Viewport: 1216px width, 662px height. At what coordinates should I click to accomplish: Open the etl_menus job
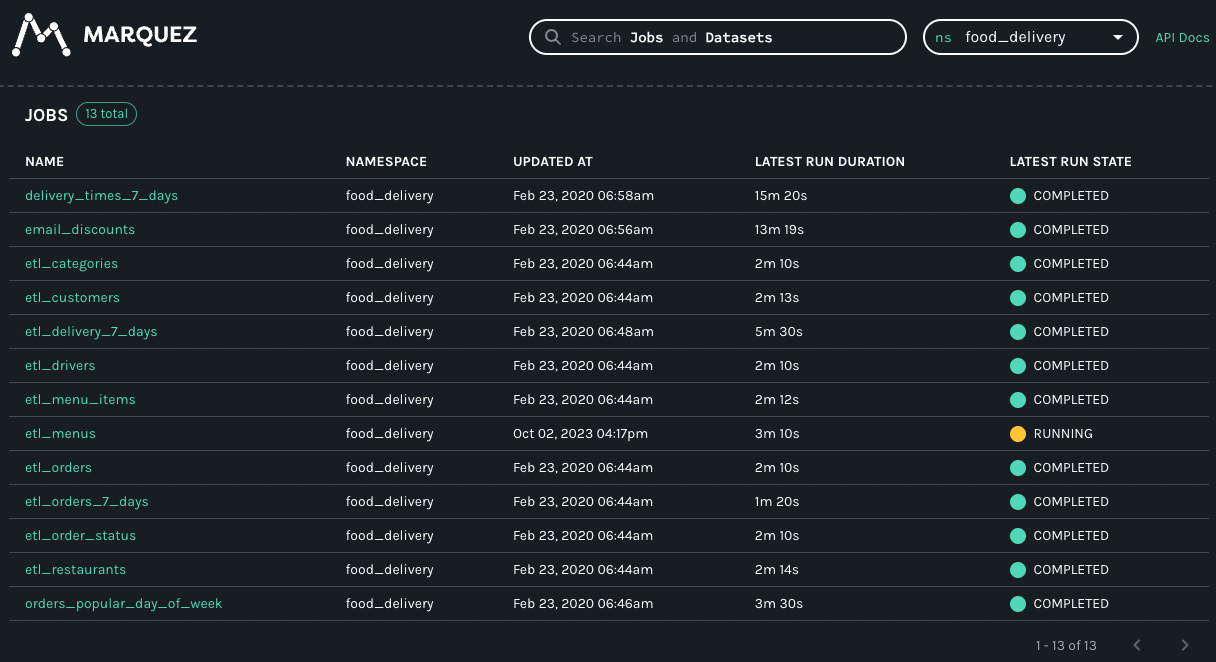[x=60, y=434]
